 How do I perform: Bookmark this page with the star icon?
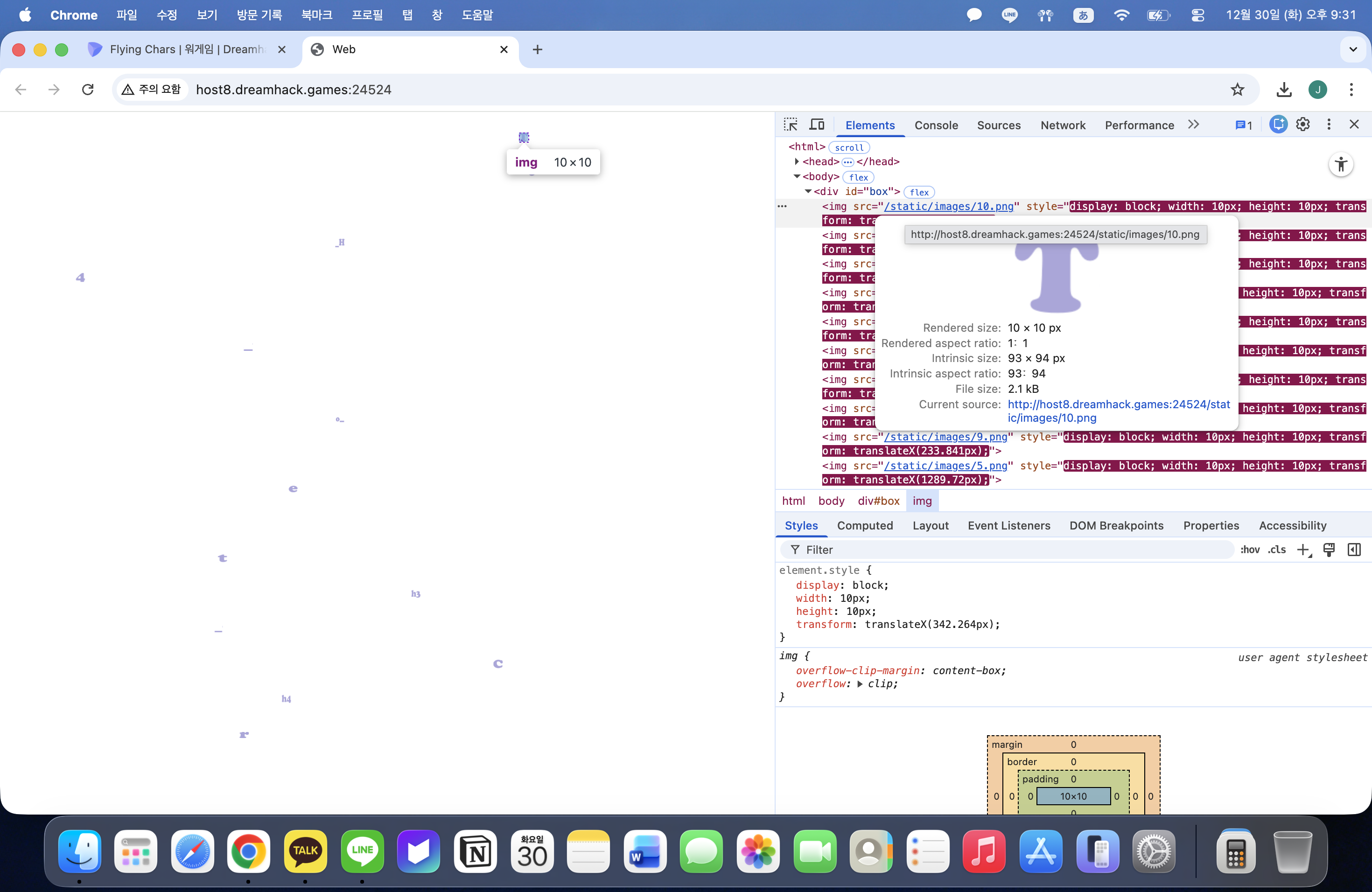pyautogui.click(x=1237, y=90)
